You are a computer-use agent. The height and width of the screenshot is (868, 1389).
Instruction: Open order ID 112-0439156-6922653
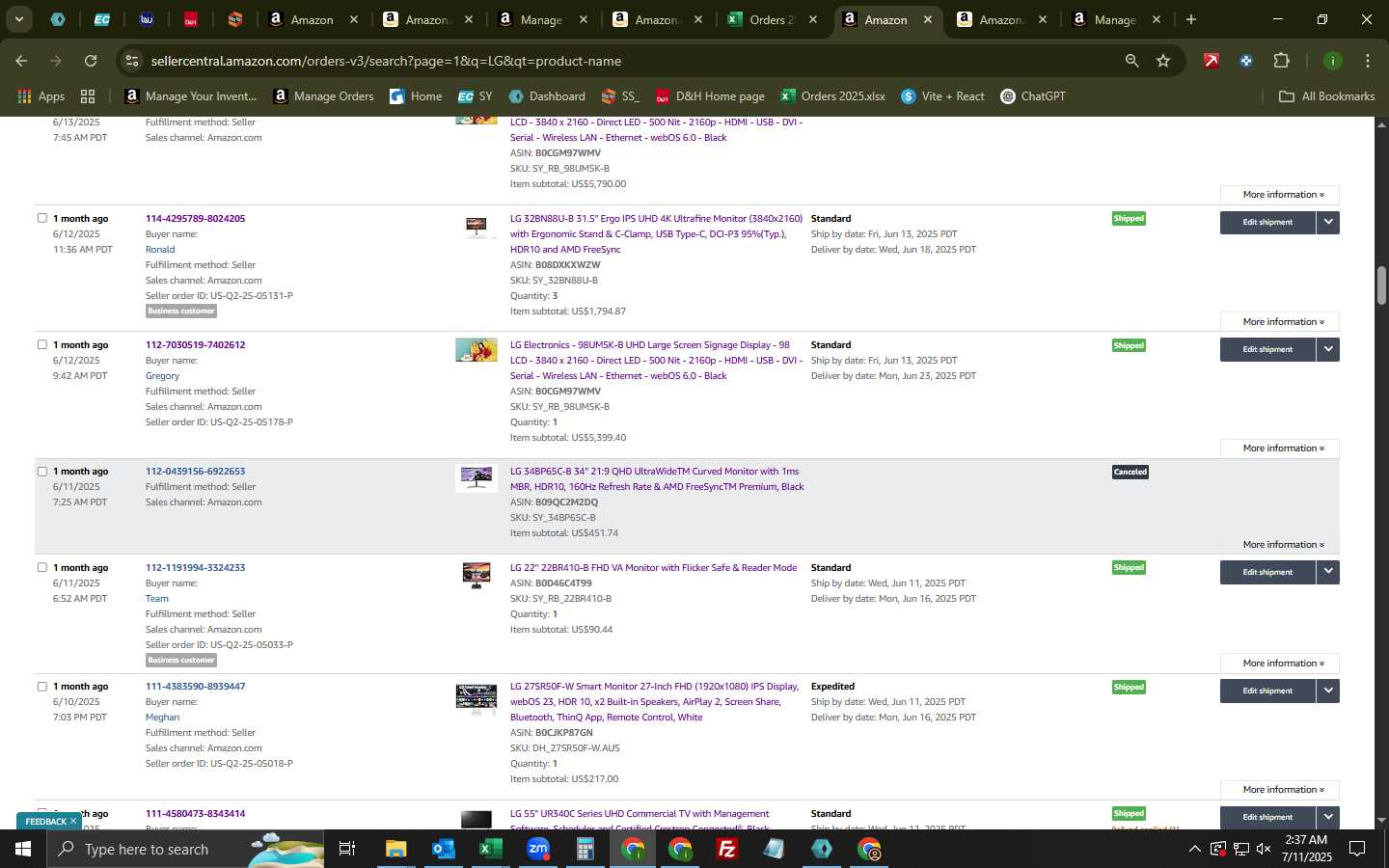pos(195,472)
